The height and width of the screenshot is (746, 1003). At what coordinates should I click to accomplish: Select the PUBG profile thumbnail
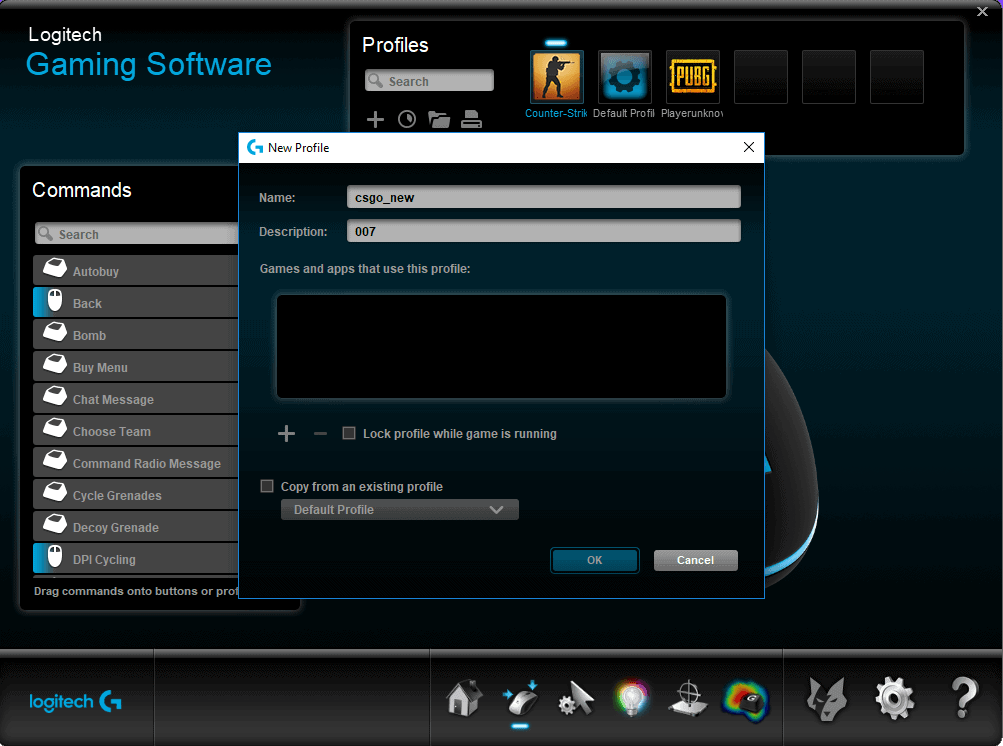692,76
